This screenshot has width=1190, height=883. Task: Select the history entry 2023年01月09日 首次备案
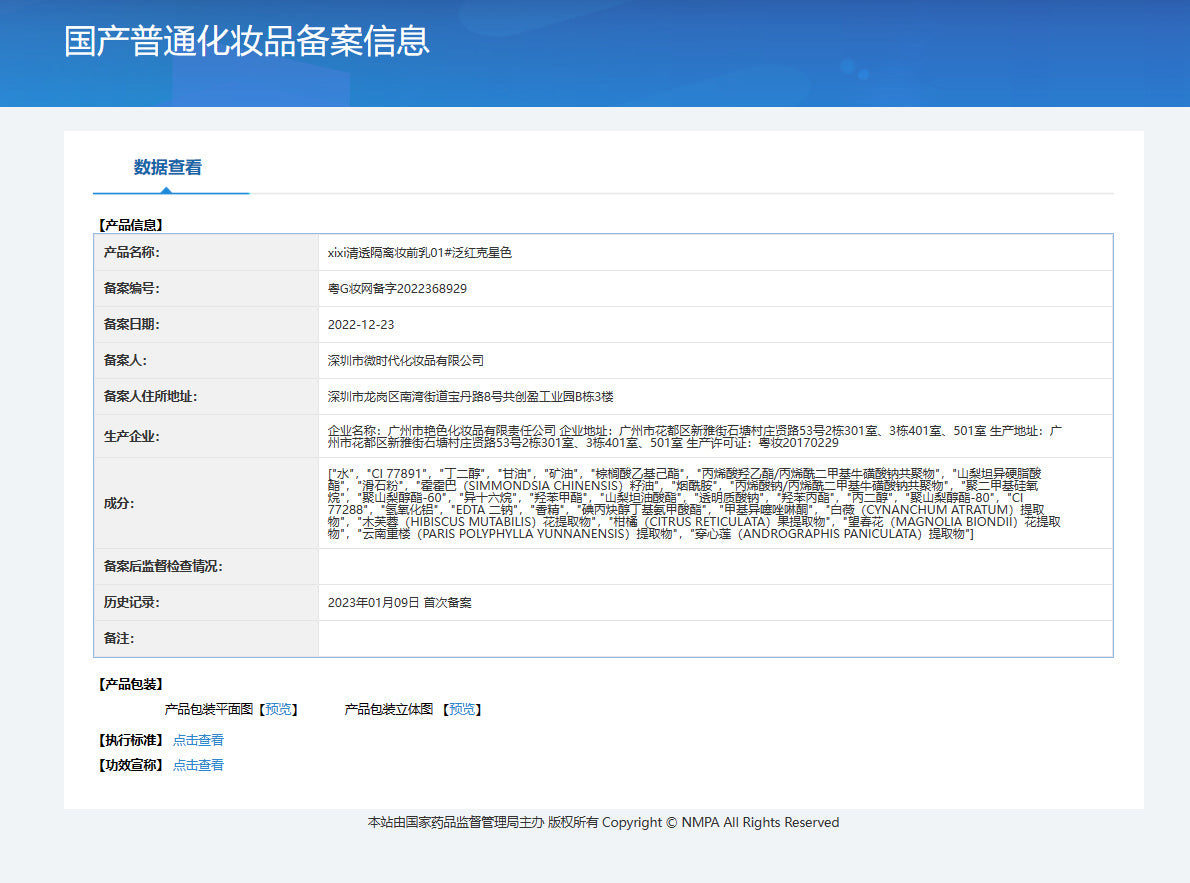coord(400,603)
